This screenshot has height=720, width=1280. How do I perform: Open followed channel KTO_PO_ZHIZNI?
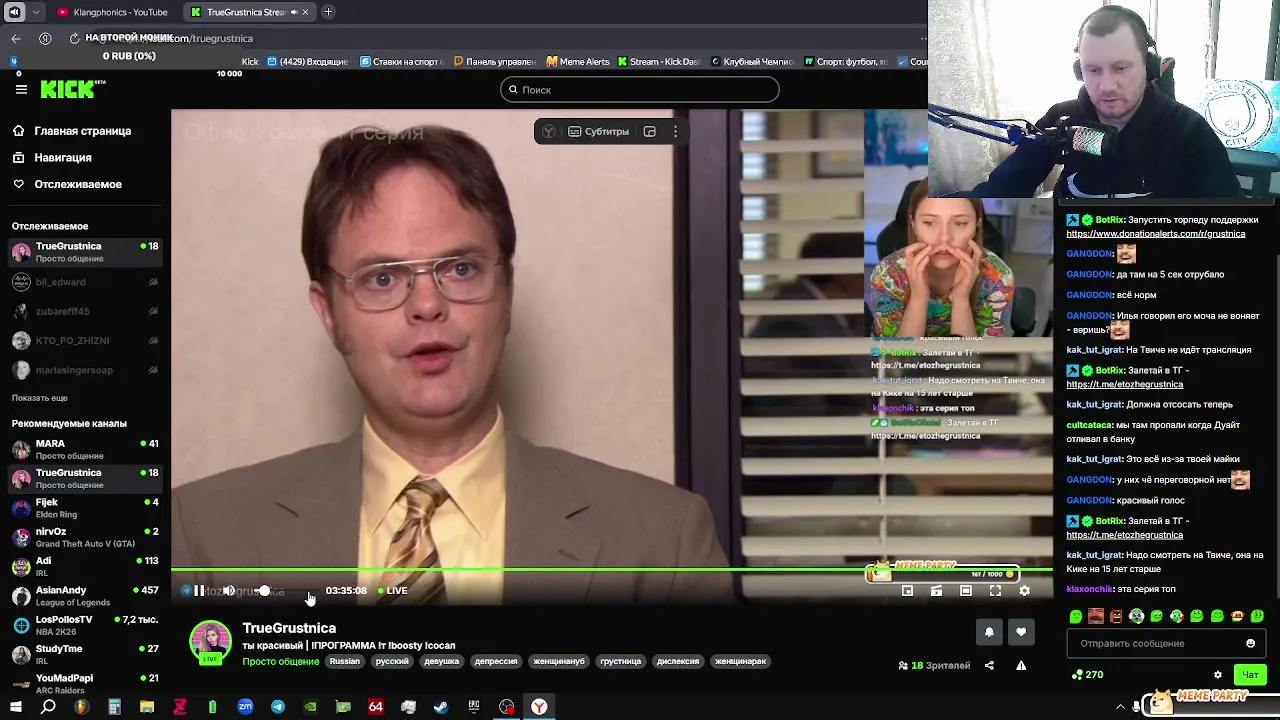pos(85,341)
